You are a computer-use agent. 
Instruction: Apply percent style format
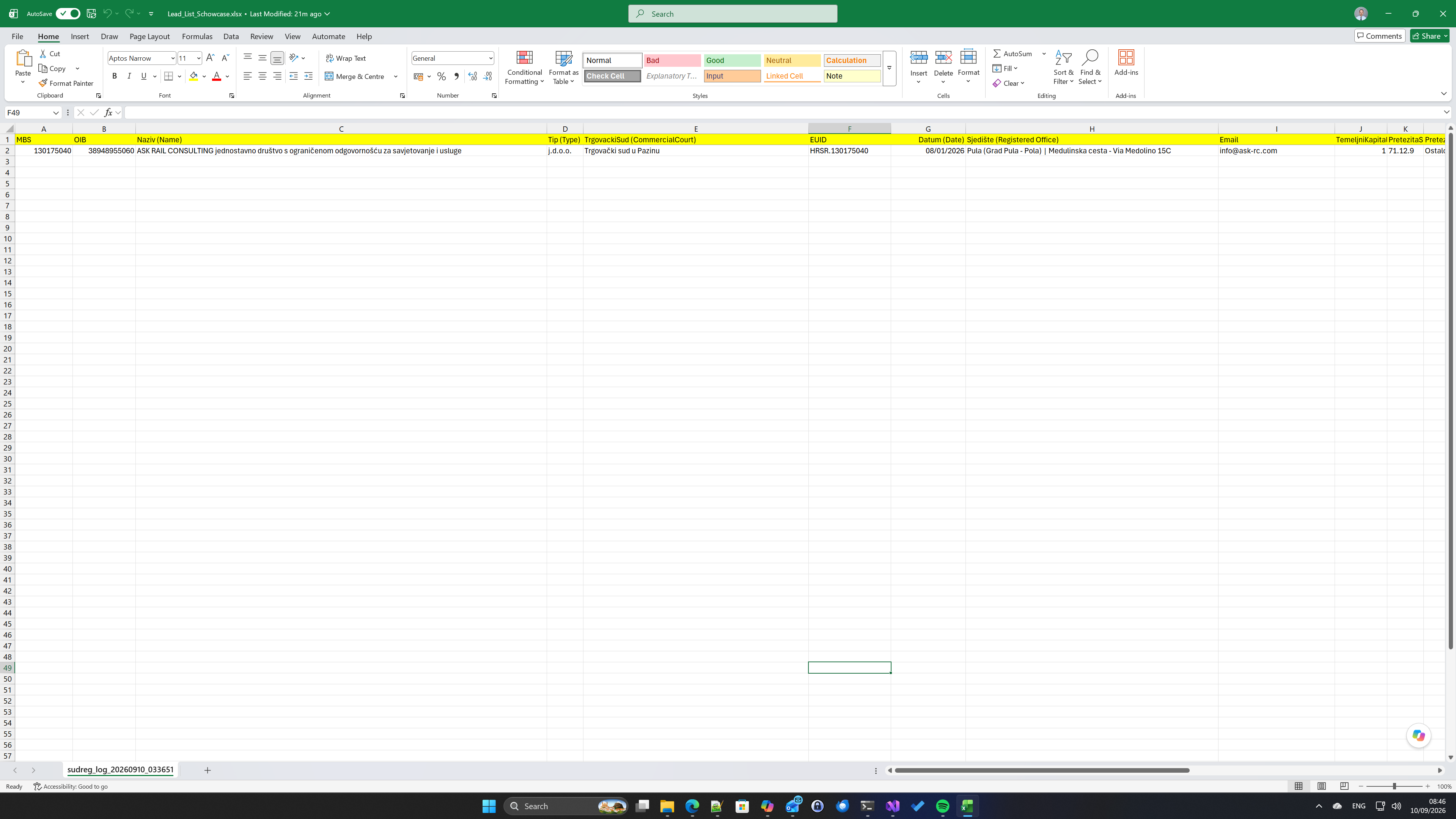pyautogui.click(x=442, y=76)
